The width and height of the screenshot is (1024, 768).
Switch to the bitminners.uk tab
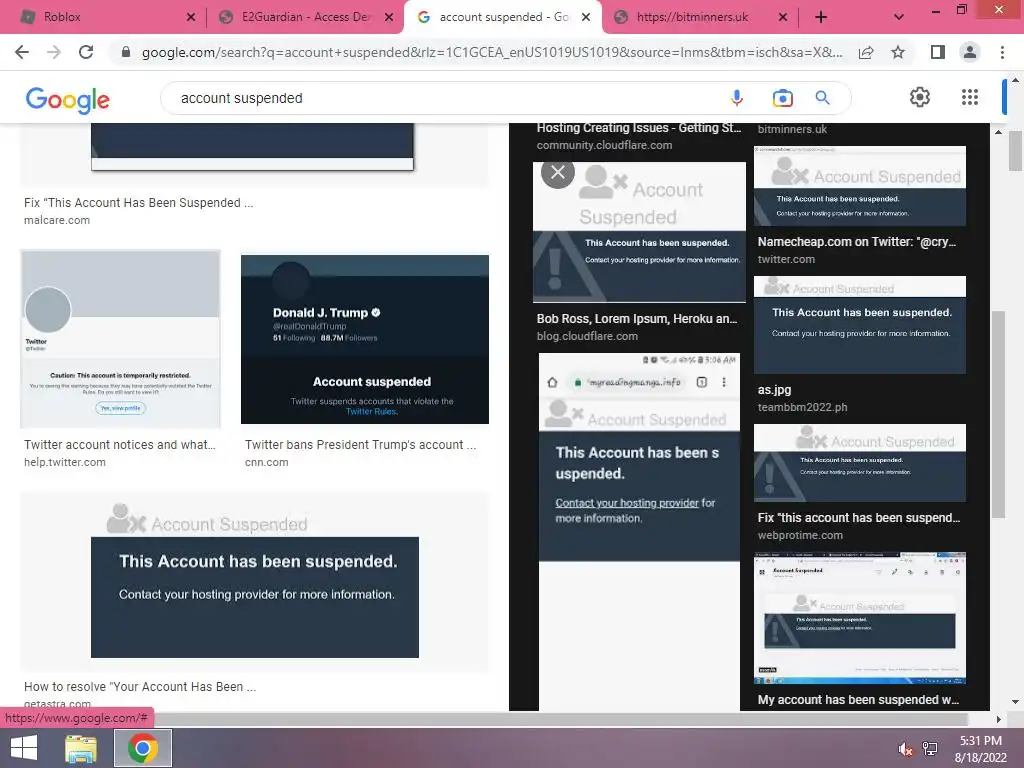click(x=697, y=17)
